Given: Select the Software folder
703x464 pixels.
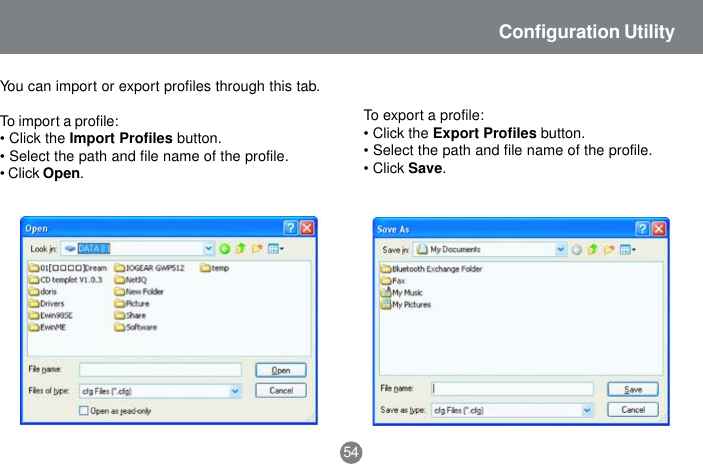Looking at the screenshot, I should (136, 327).
